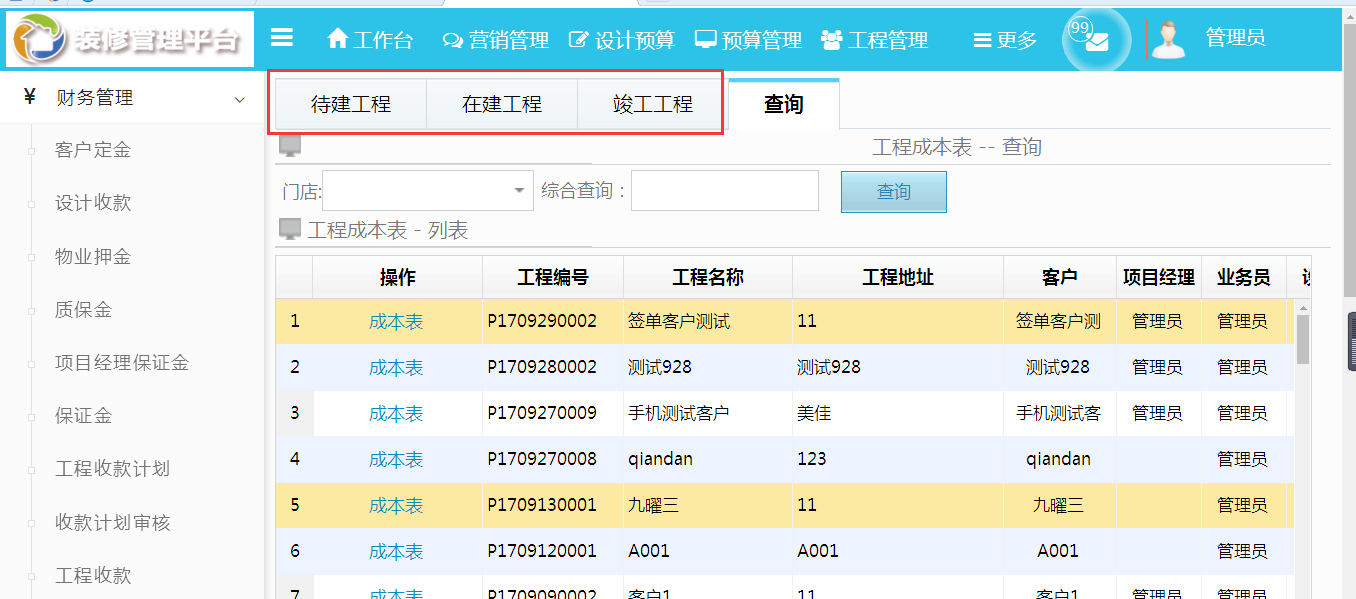
Task: Click inside the 综合查询 input field
Action: pos(724,190)
